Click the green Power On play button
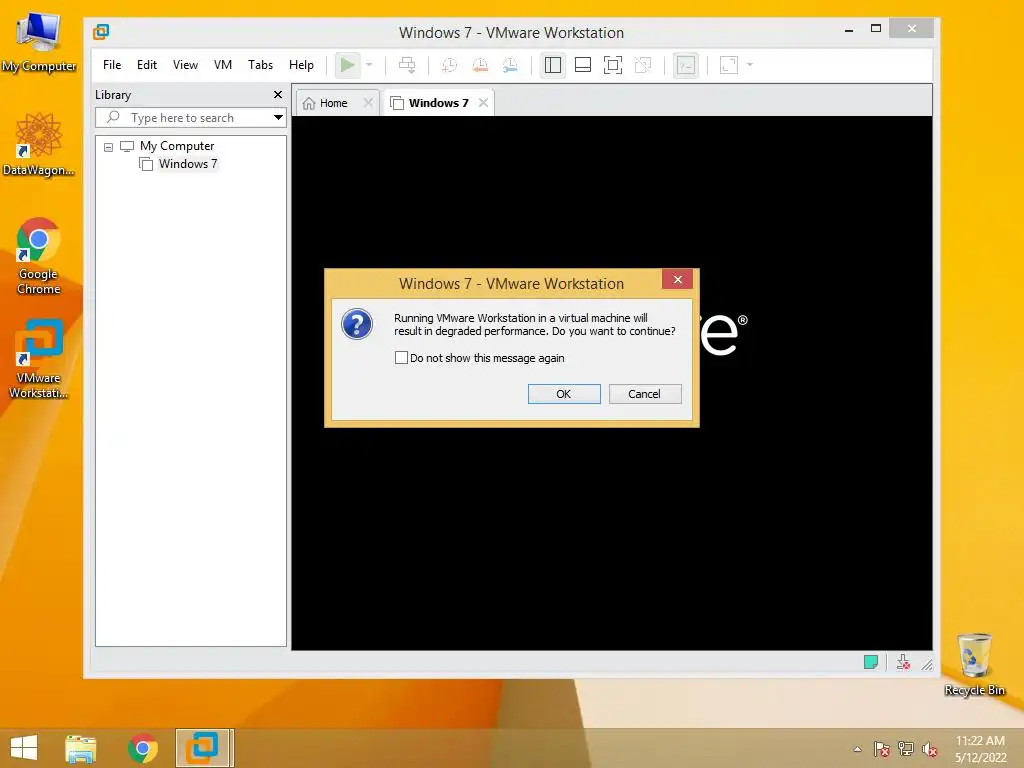This screenshot has width=1024, height=768. [347, 65]
